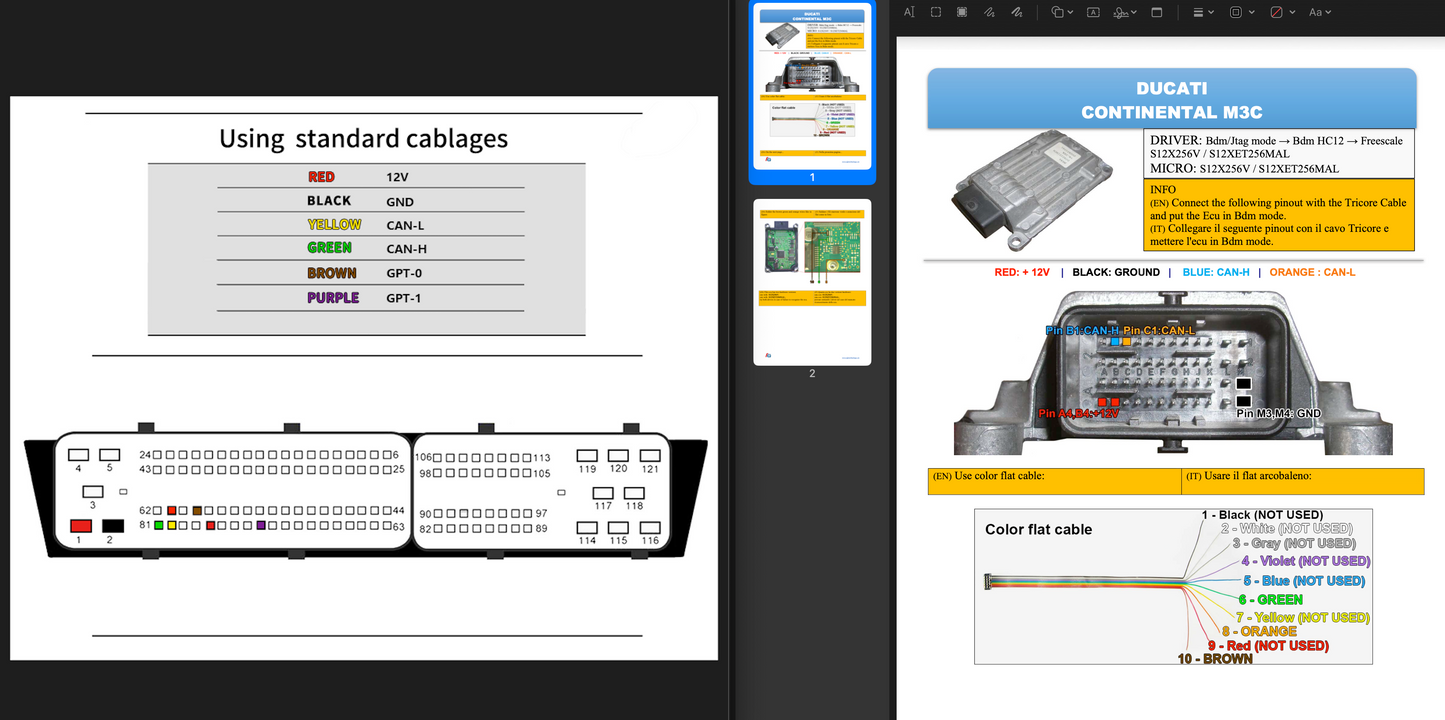
Task: Click the Color flat cable diagram
Action: coord(1173,586)
